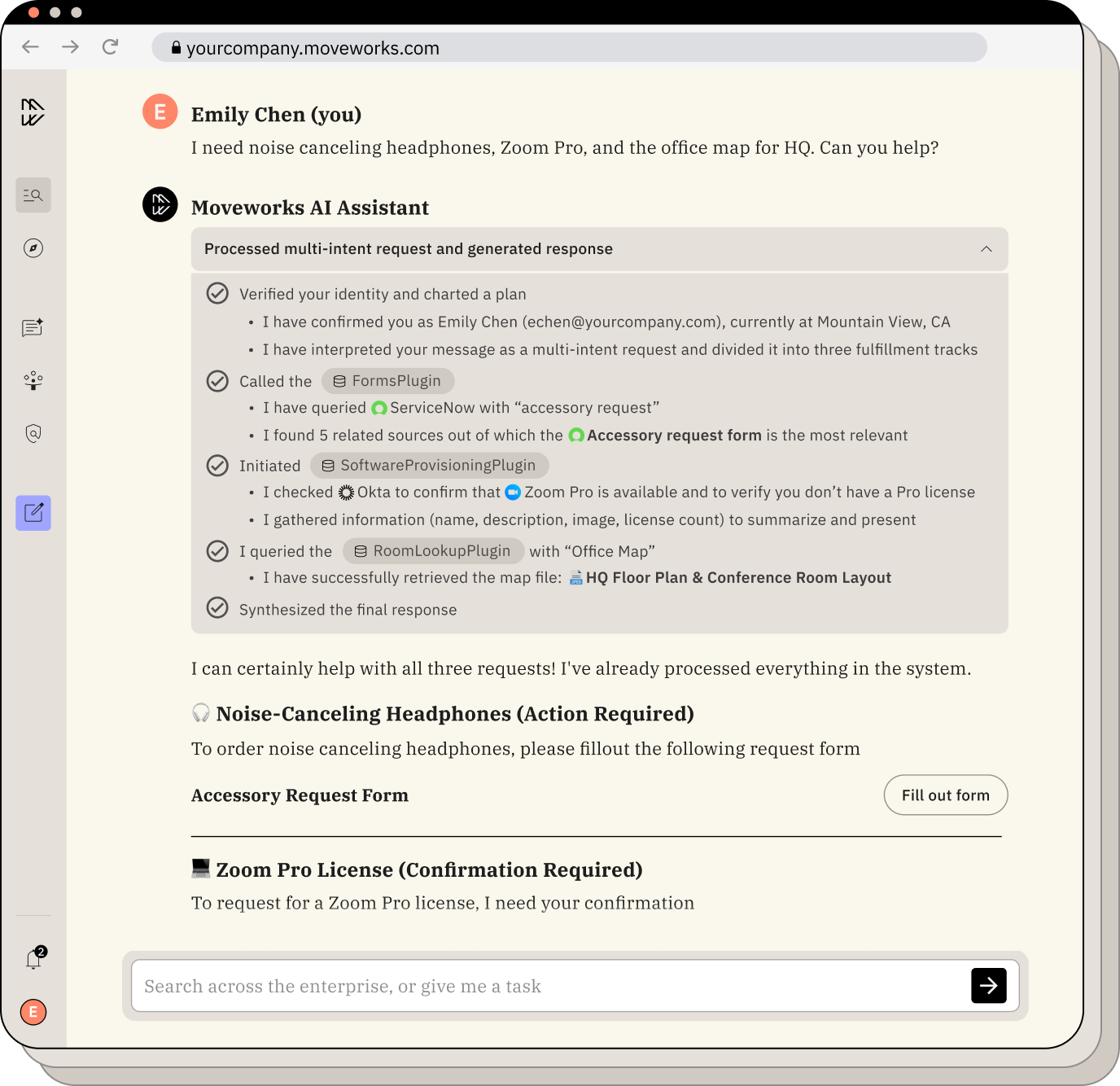This screenshot has width=1120, height=1086.
Task: Click the FormsPlugin tag
Action: [x=387, y=380]
